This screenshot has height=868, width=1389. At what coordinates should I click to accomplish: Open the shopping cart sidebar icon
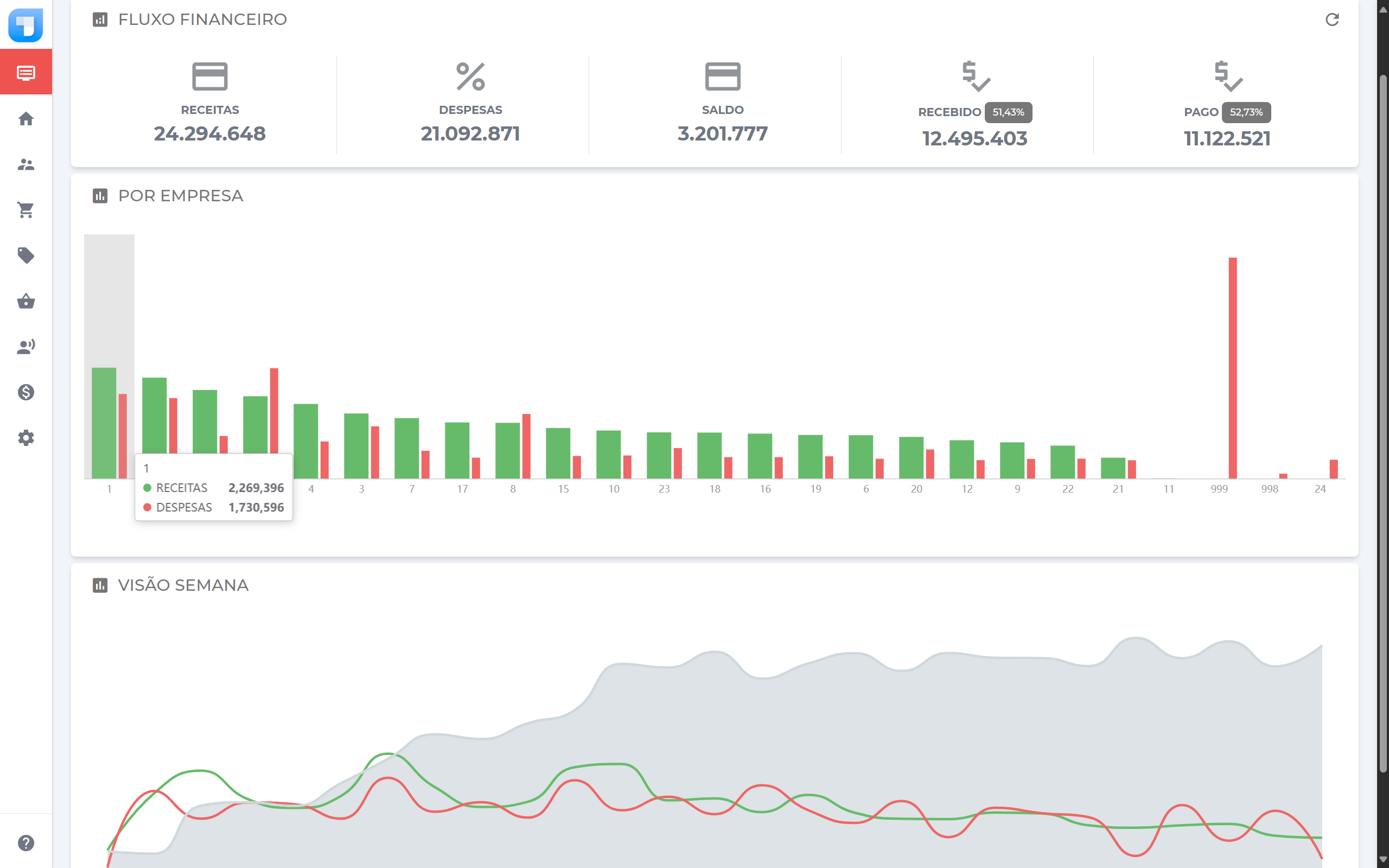click(x=26, y=210)
